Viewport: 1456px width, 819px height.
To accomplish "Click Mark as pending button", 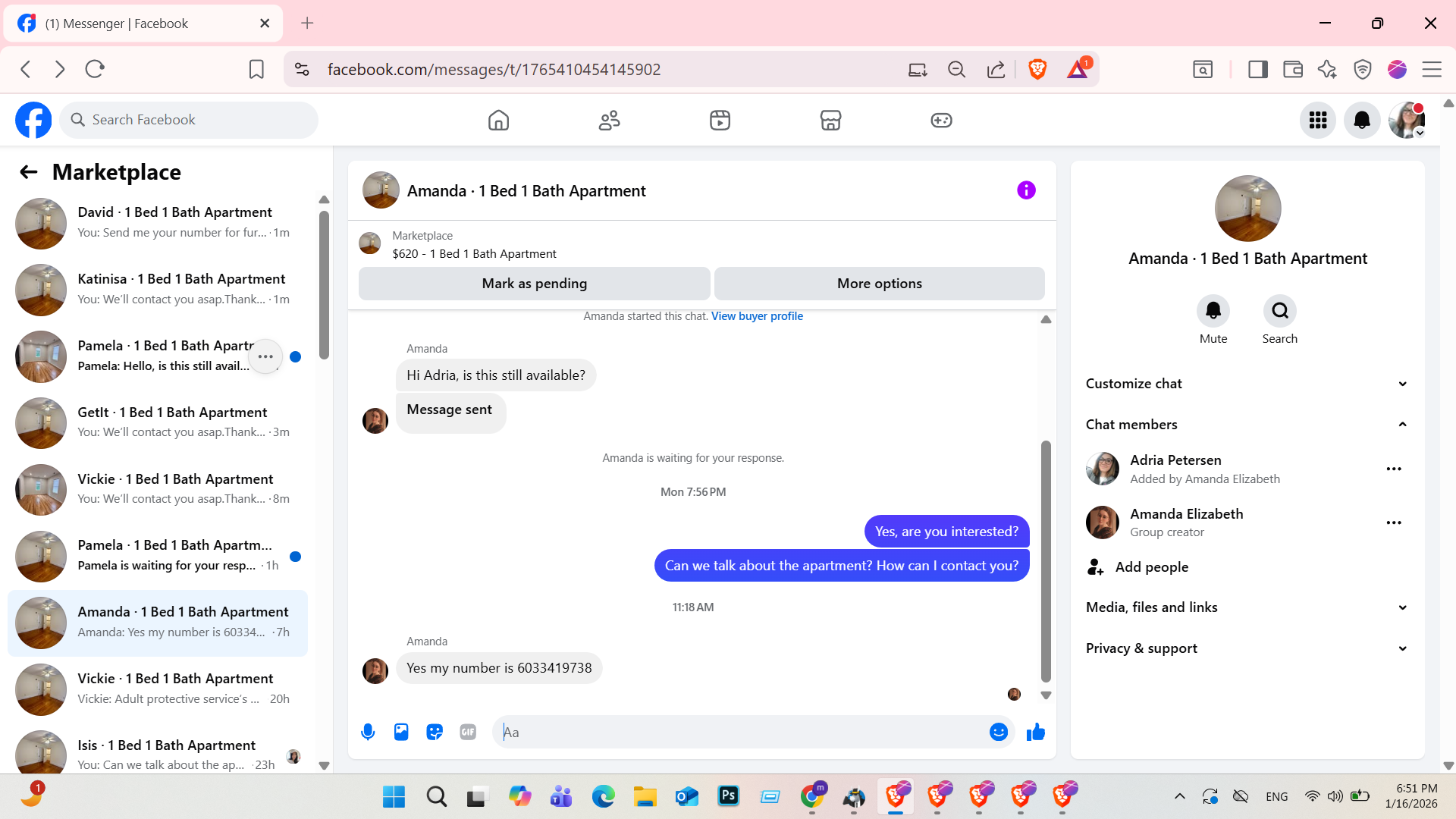I will pyautogui.click(x=534, y=284).
